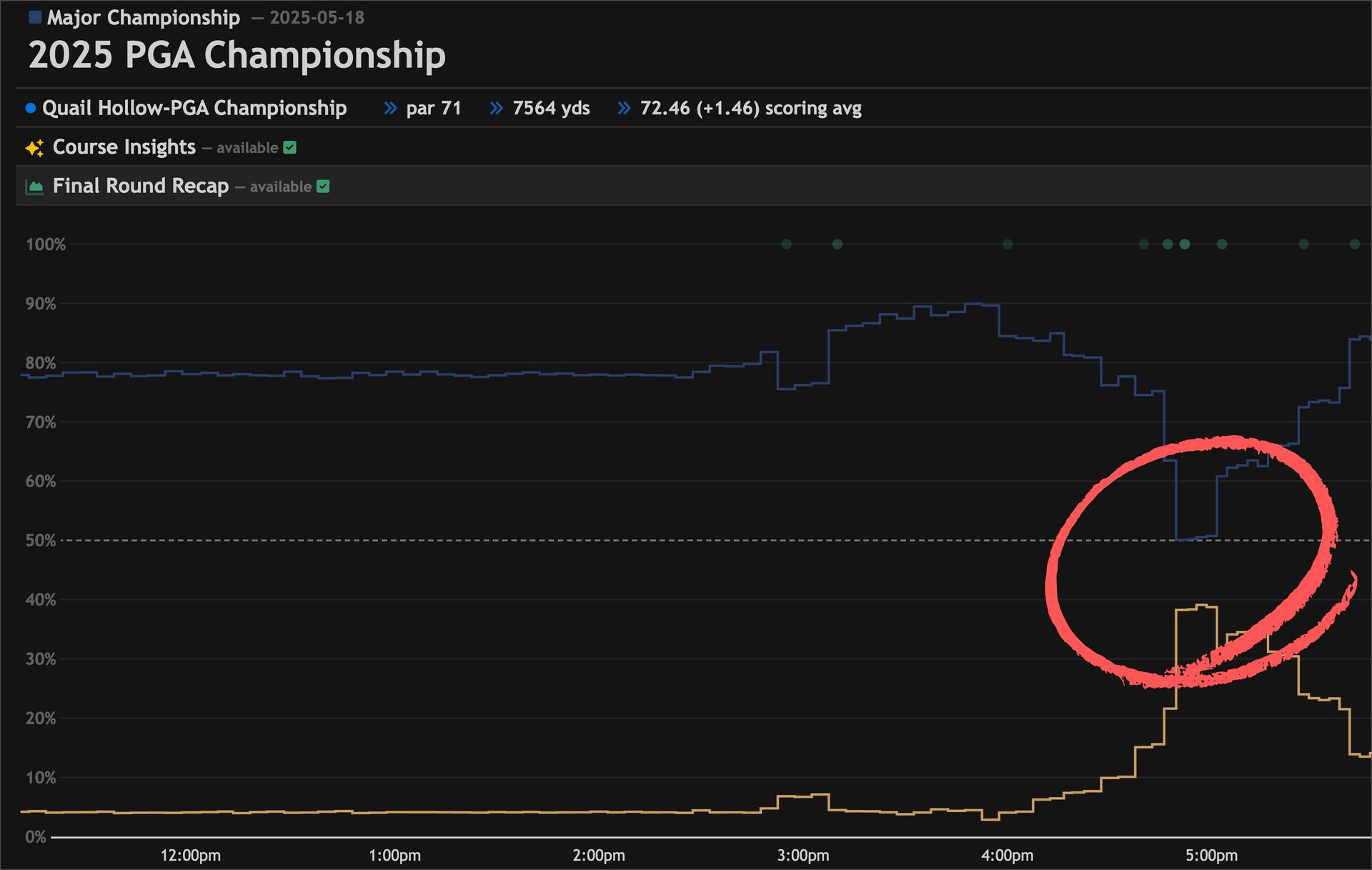Toggle the green checkmark next to Course Insights
1372x870 pixels.
point(289,148)
